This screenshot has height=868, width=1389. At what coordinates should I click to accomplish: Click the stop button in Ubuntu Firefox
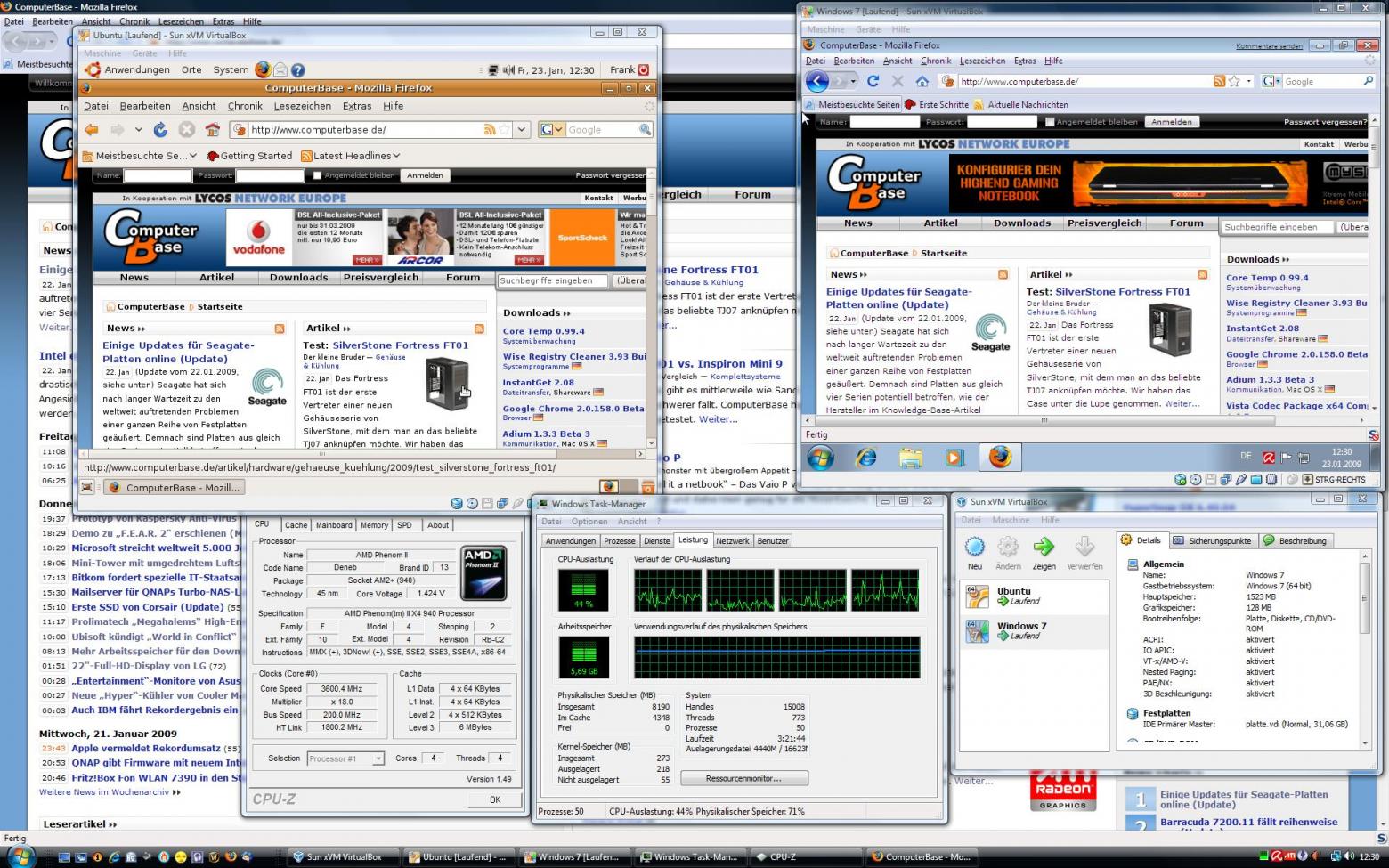186,129
